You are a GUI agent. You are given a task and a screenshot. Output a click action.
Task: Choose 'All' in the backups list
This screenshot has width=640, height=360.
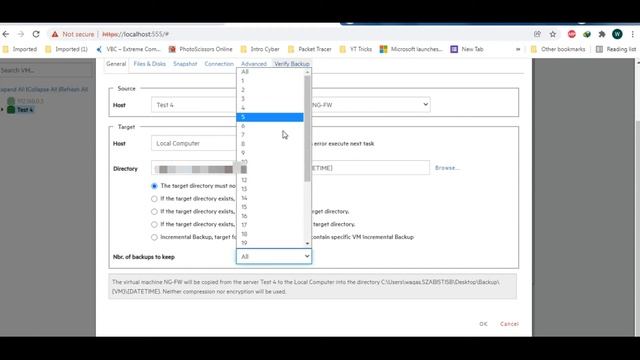[x=270, y=72]
